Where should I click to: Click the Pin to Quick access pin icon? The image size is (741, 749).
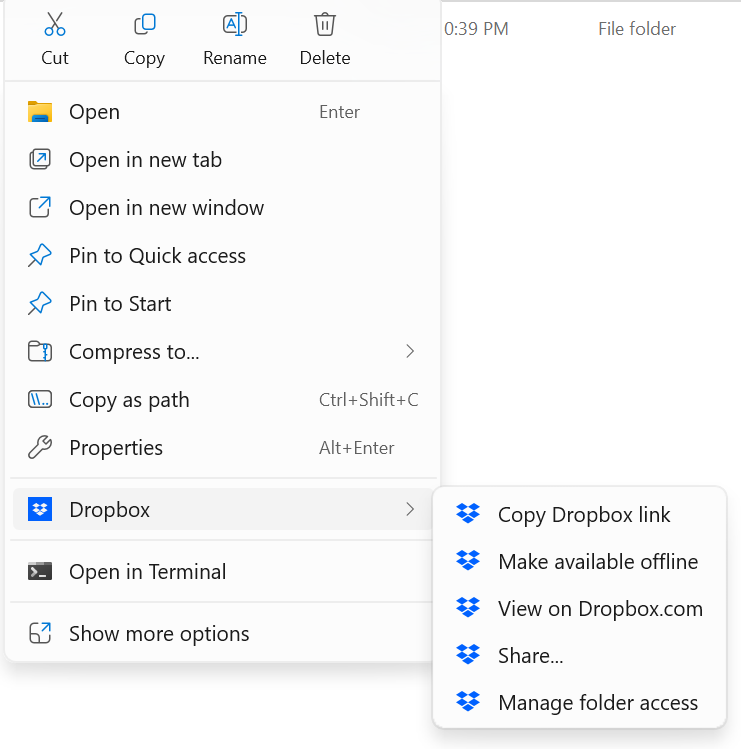pyautogui.click(x=40, y=256)
